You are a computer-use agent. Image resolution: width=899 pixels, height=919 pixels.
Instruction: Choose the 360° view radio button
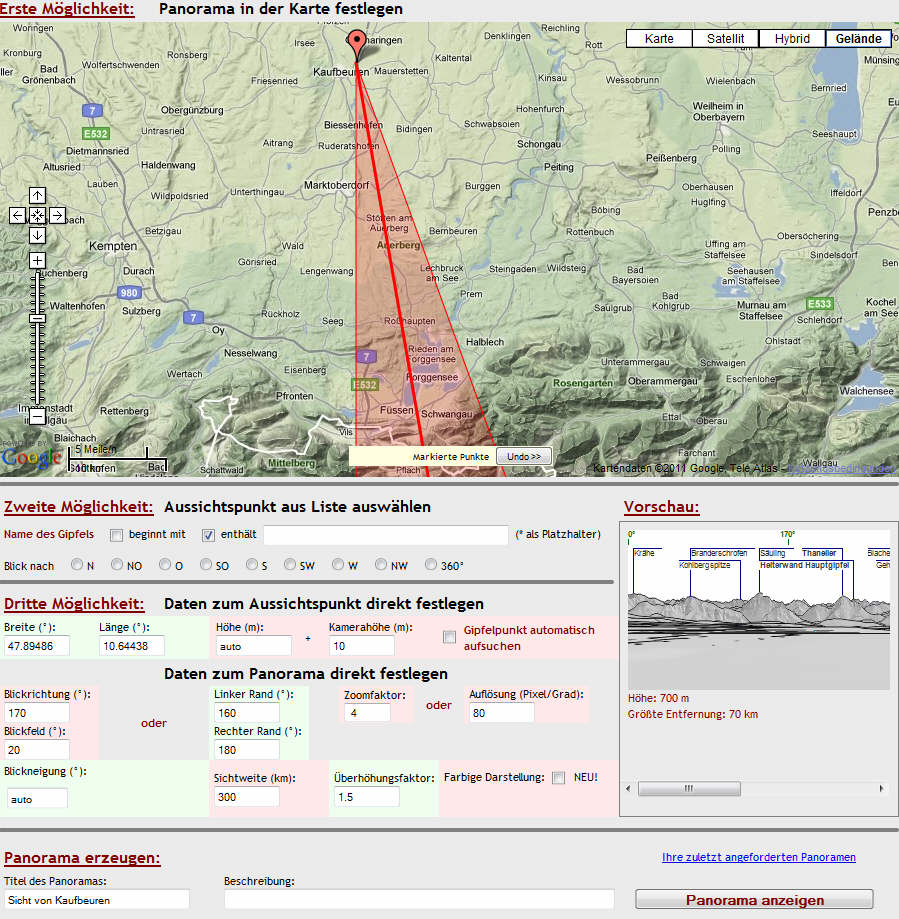432,565
